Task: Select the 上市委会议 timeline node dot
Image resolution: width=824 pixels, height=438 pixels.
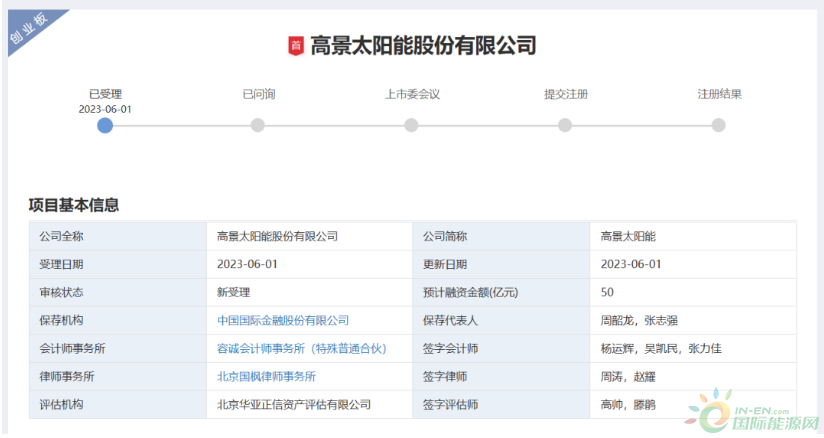Action: point(411,125)
